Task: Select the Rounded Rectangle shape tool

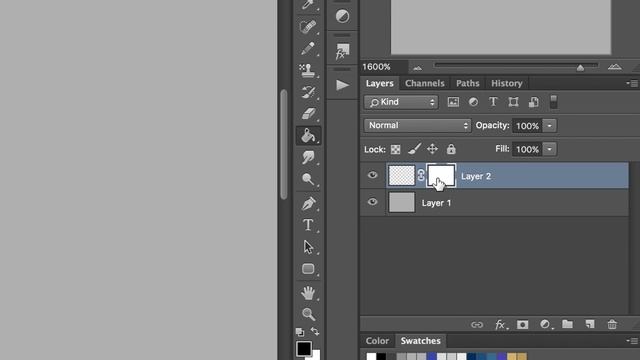Action: [308, 269]
